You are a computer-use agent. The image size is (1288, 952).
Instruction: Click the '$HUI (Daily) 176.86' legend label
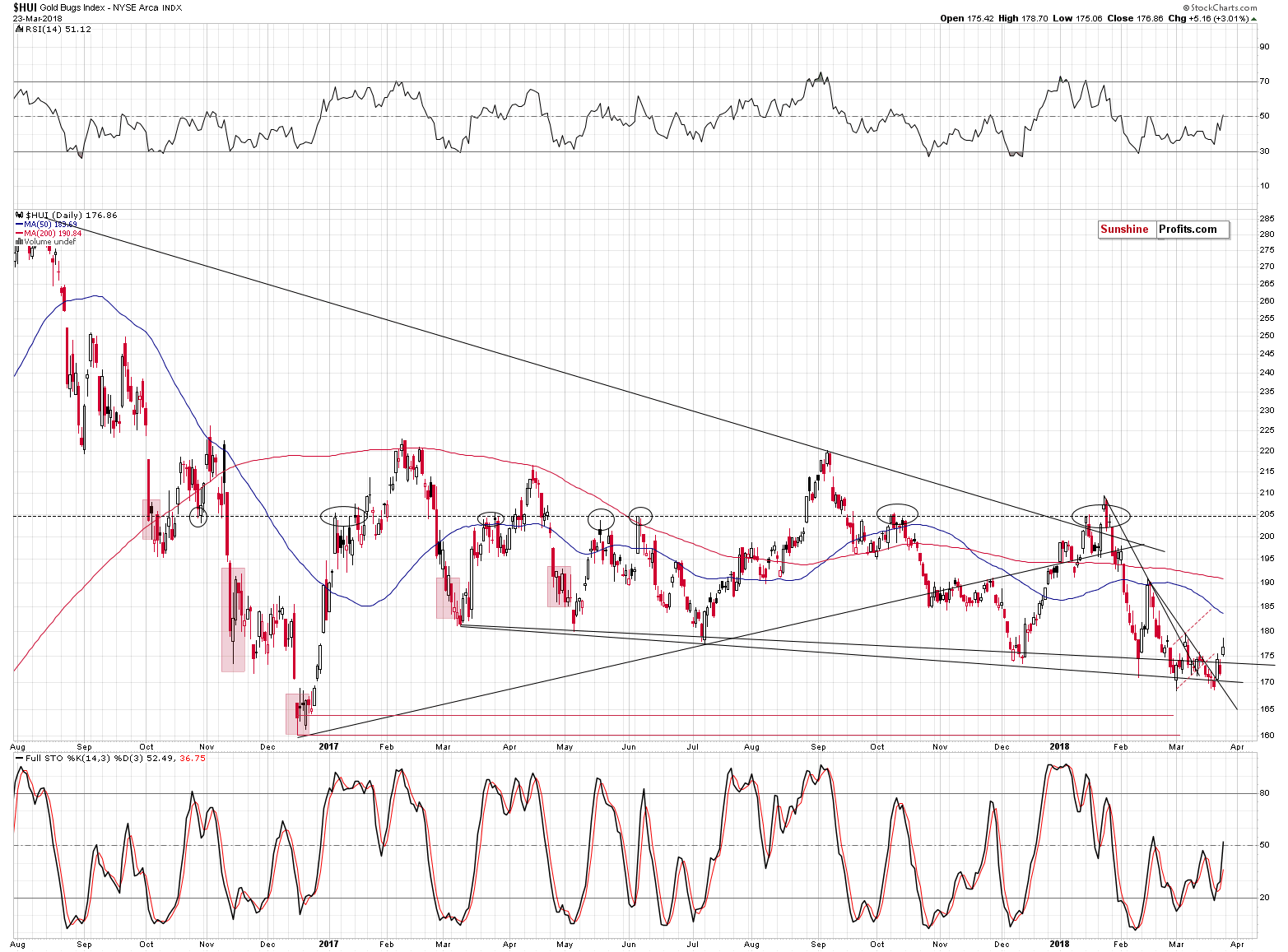[x=72, y=215]
